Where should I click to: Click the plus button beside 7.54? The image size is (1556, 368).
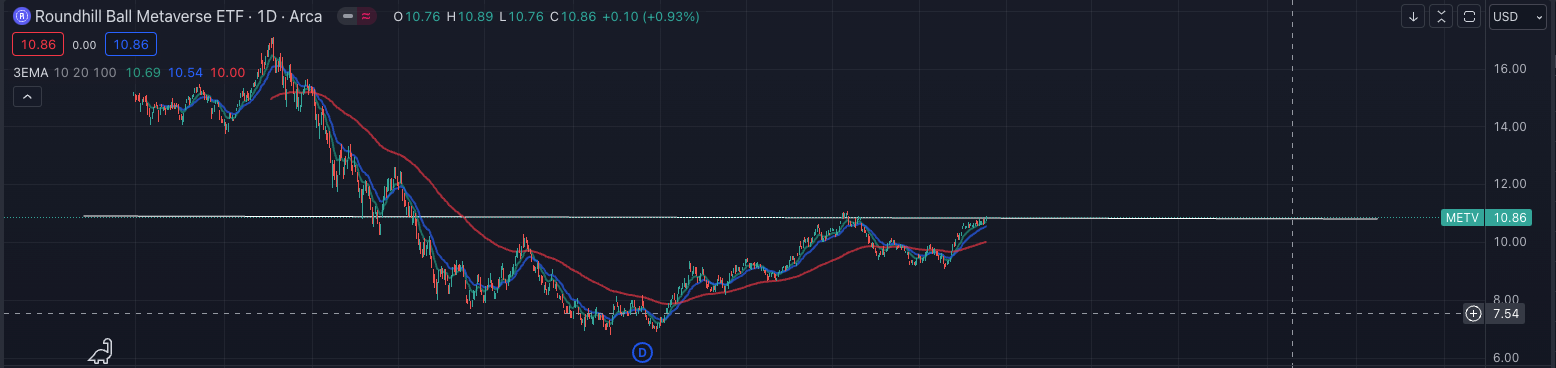click(x=1473, y=314)
